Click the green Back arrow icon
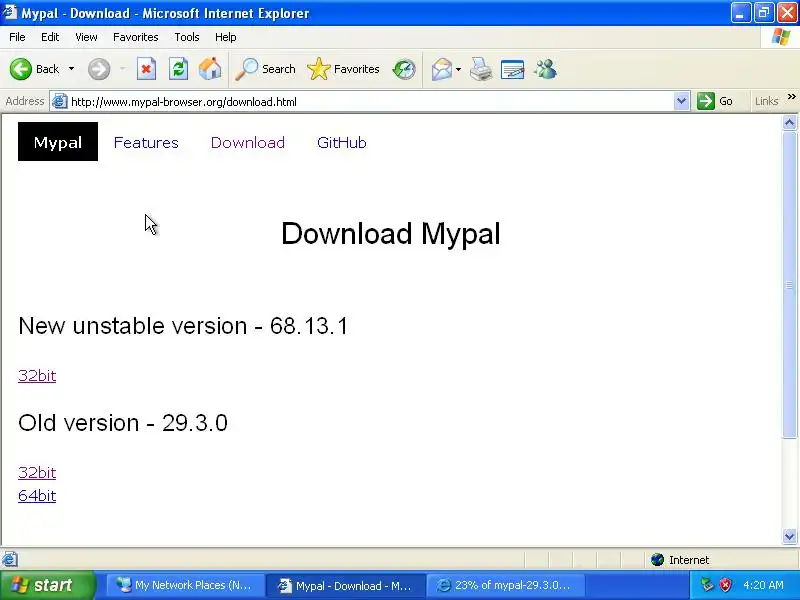The image size is (800, 600). coord(21,69)
